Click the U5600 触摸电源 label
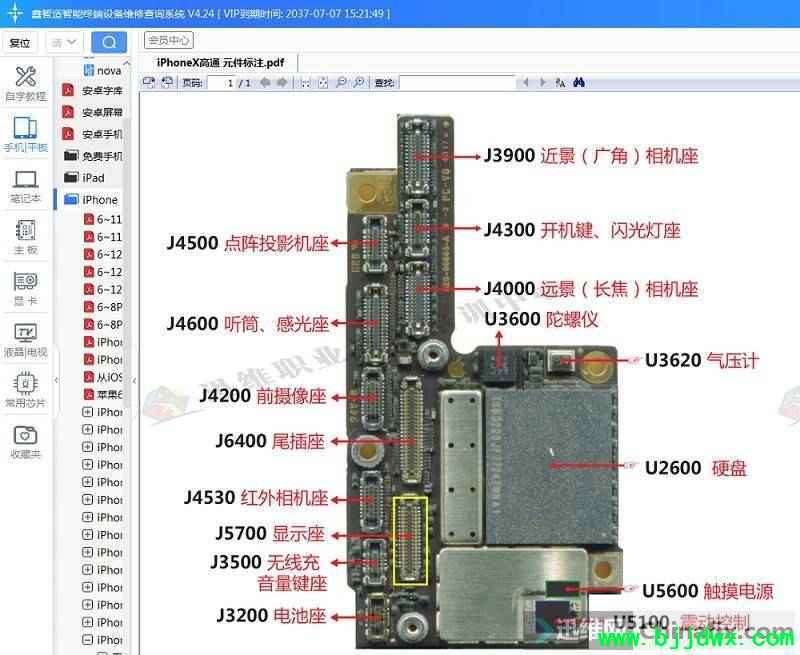Screen dimensions: 800x655 pyautogui.click(x=708, y=591)
